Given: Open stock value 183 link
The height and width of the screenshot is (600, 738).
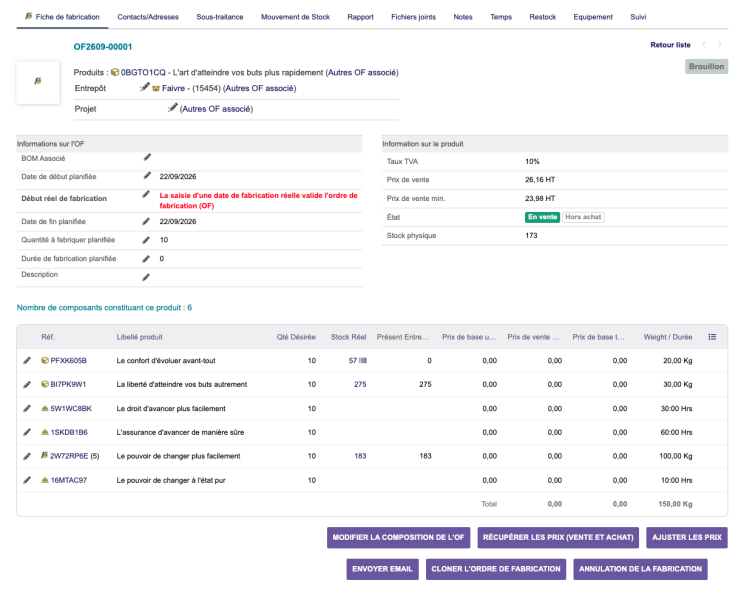Looking at the screenshot, I should pyautogui.click(x=360, y=456).
